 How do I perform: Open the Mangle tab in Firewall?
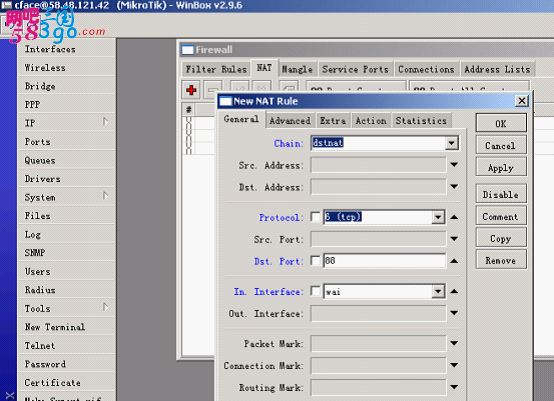tap(297, 69)
